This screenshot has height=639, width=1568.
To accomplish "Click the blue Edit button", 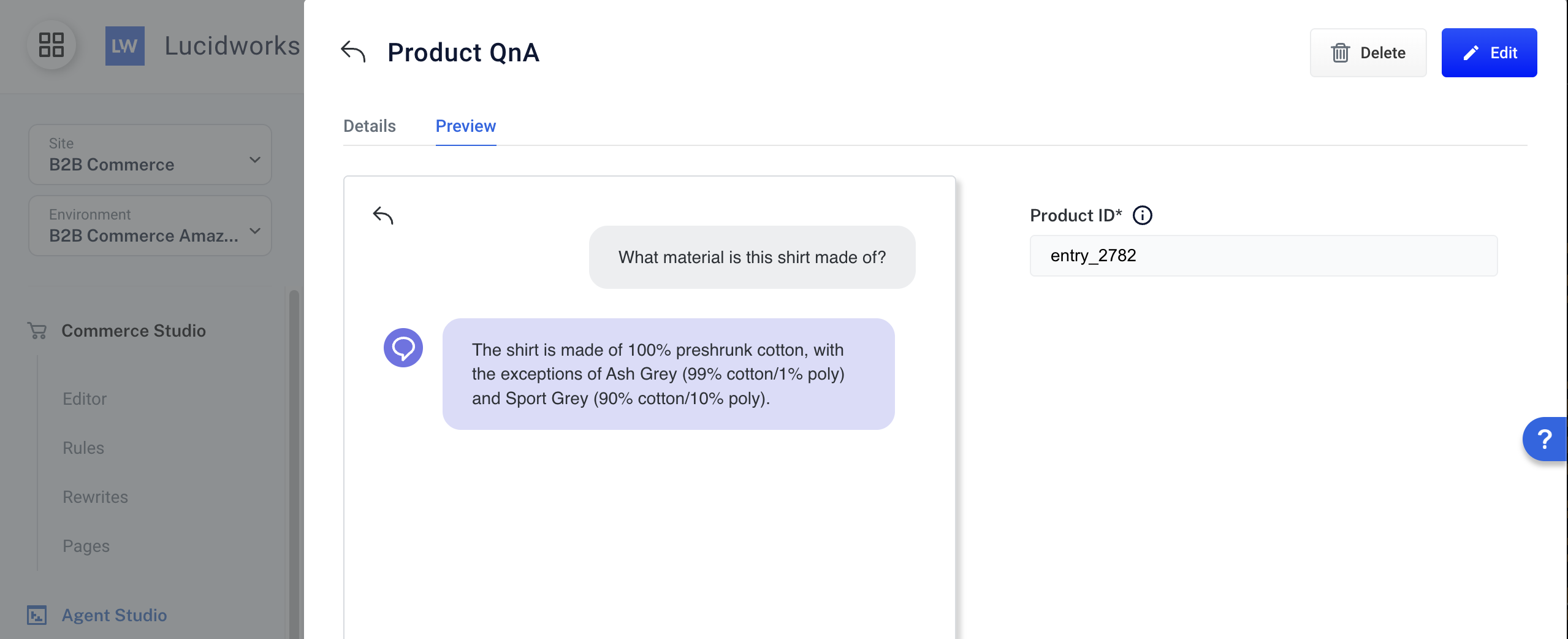I will tap(1489, 53).
